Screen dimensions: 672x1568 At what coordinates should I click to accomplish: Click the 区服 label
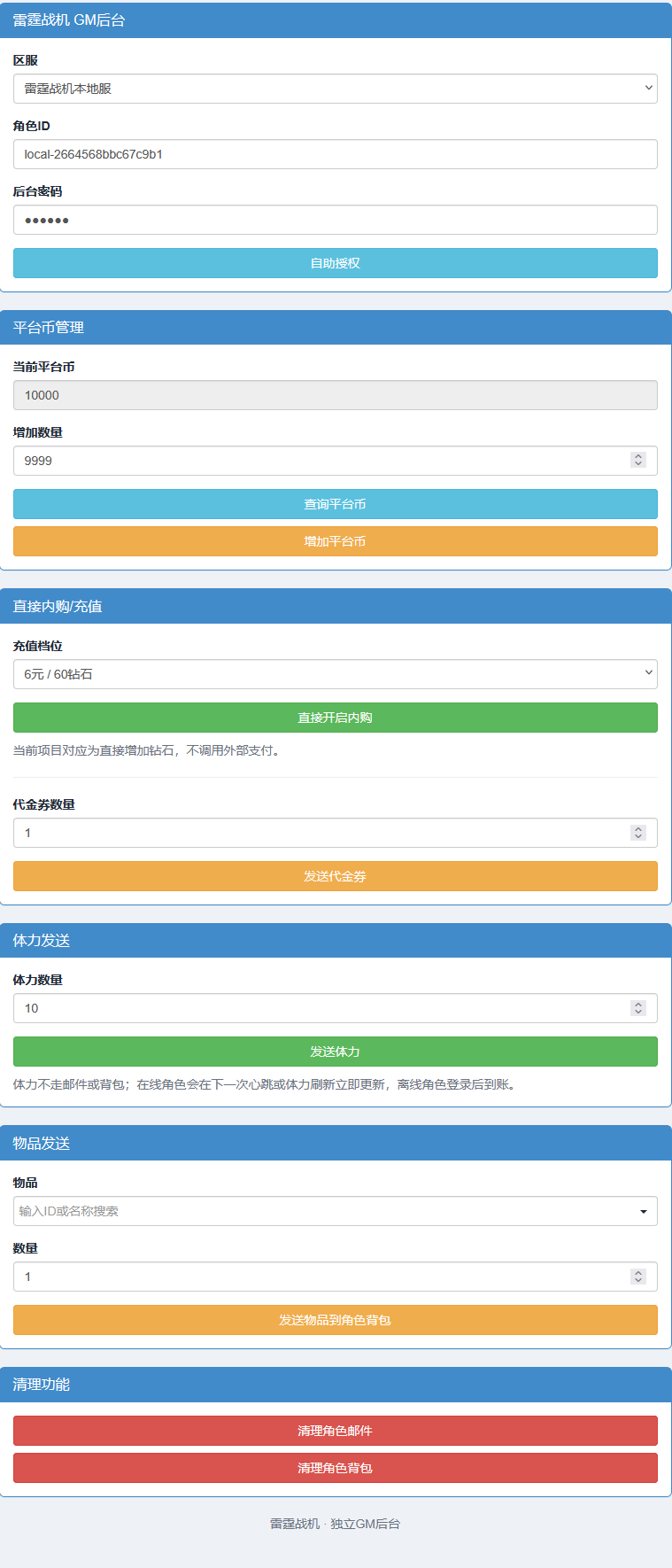[x=25, y=60]
